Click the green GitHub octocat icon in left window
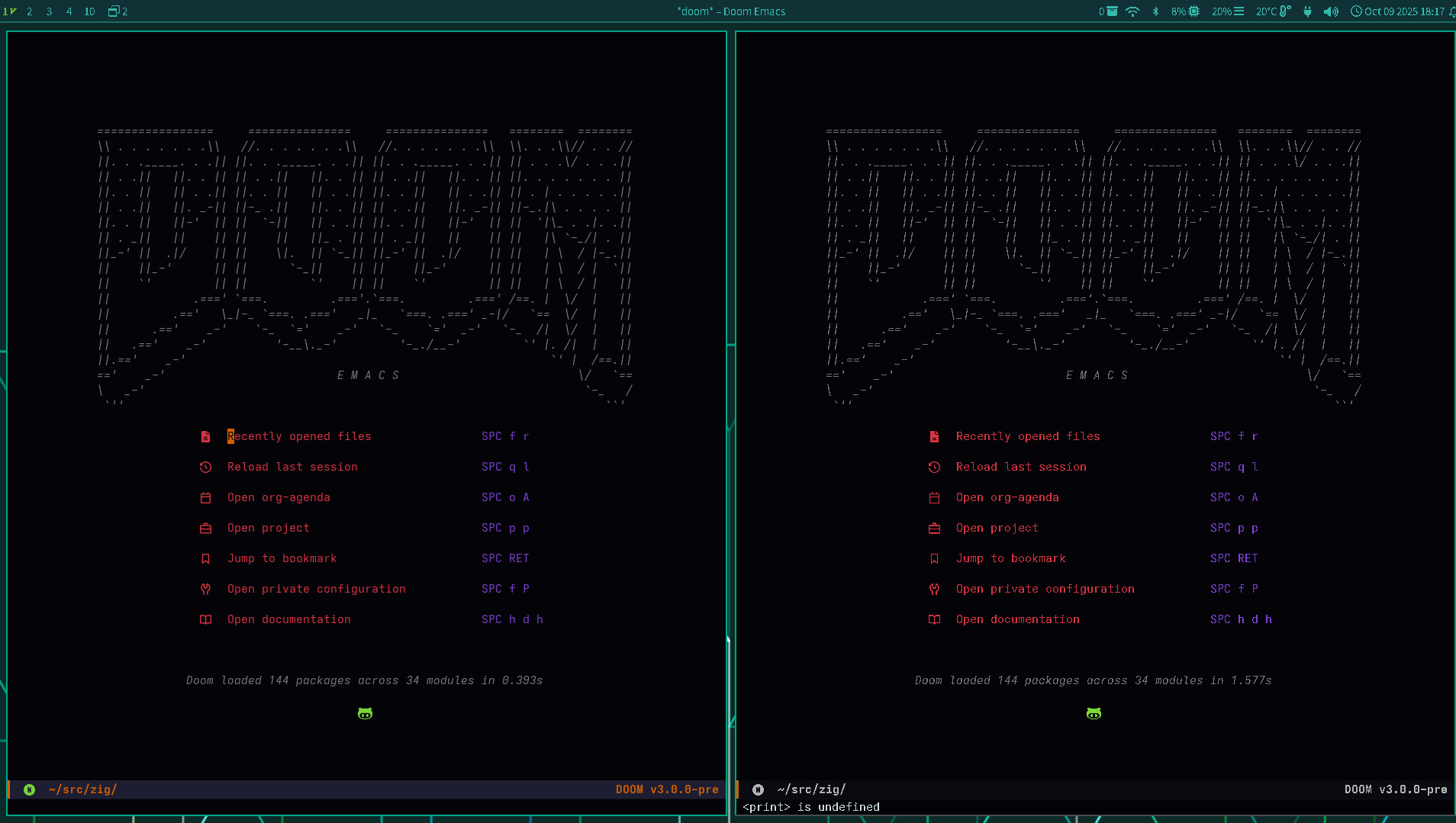Viewport: 1456px width, 823px height. (365, 713)
